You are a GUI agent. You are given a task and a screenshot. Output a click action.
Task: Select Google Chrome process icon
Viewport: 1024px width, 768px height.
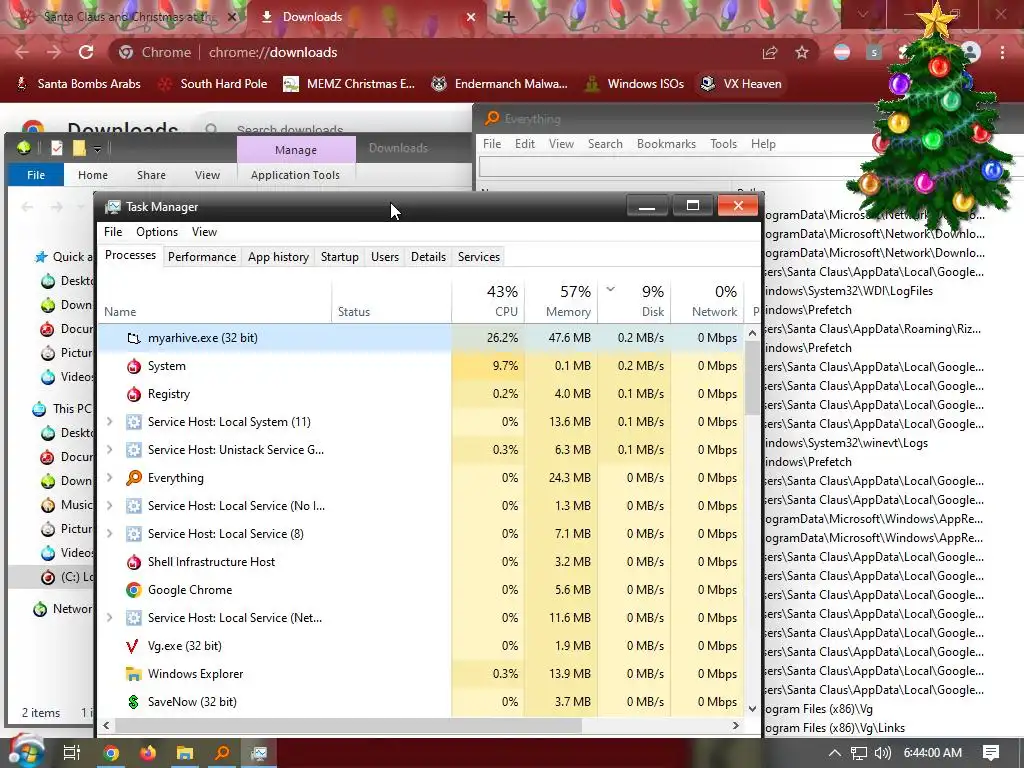pos(134,590)
